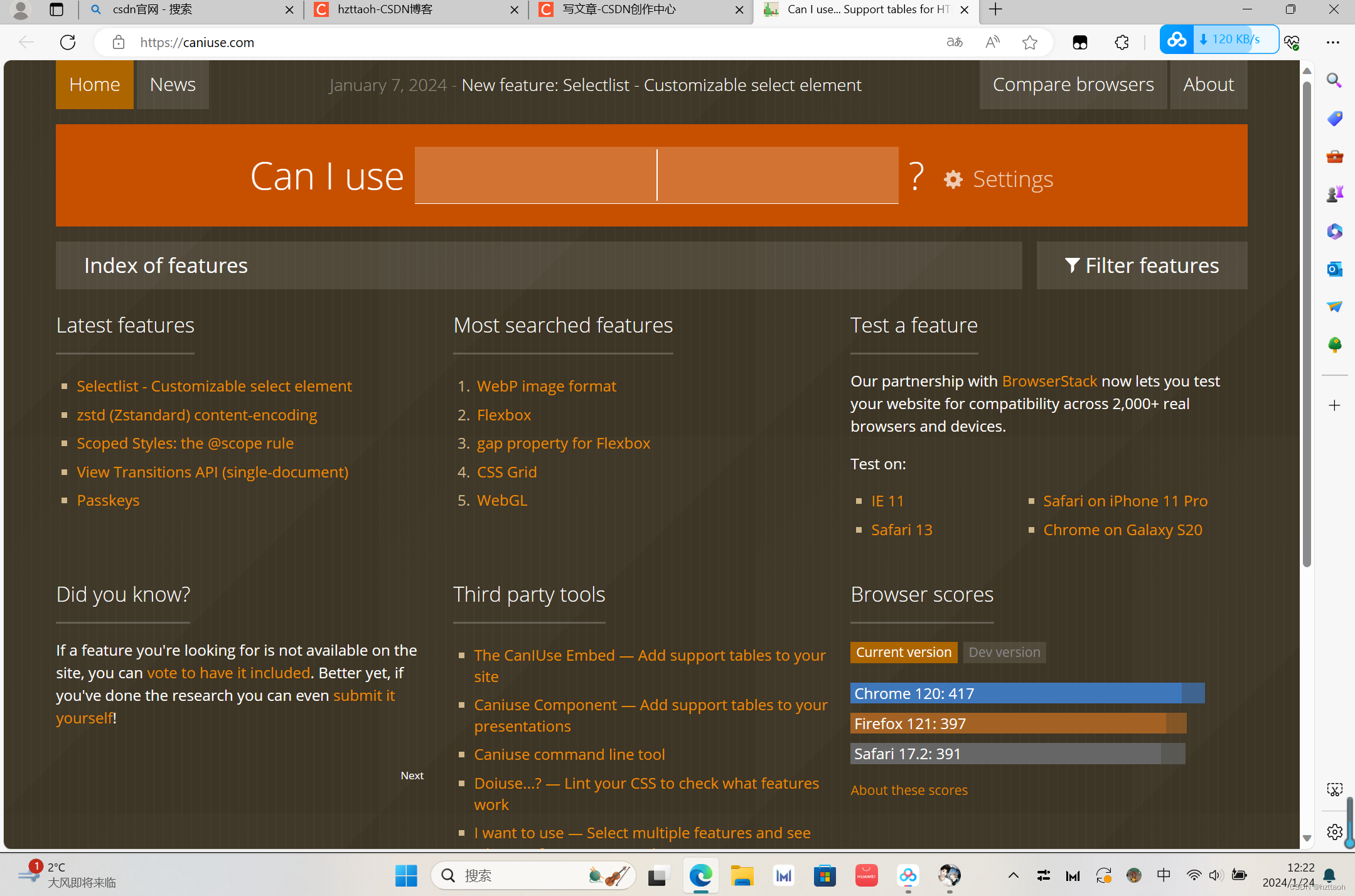The image size is (1355, 896).
Task: Open the CSS Grid link
Action: coord(506,472)
